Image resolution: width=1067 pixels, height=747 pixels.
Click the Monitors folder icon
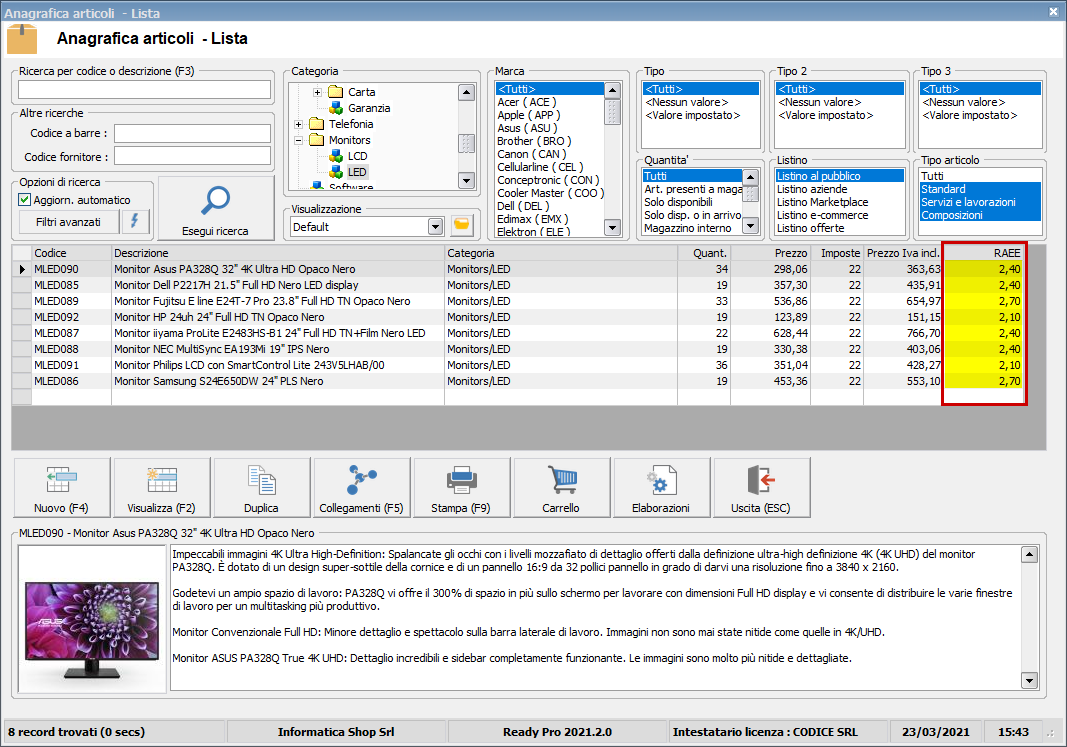[x=316, y=140]
